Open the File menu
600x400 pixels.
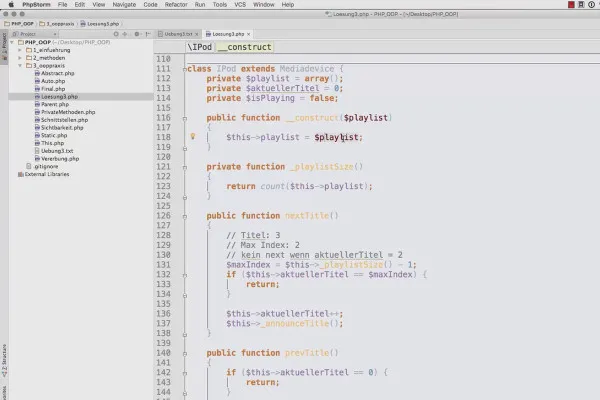point(62,5)
